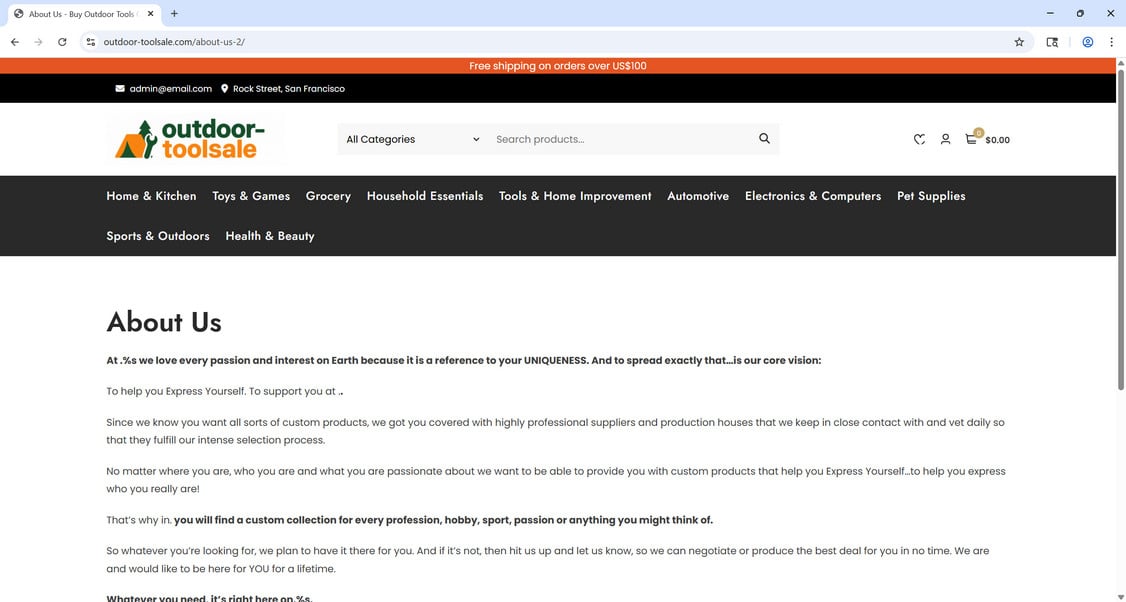Bookmark the page with the star icon

[1019, 42]
